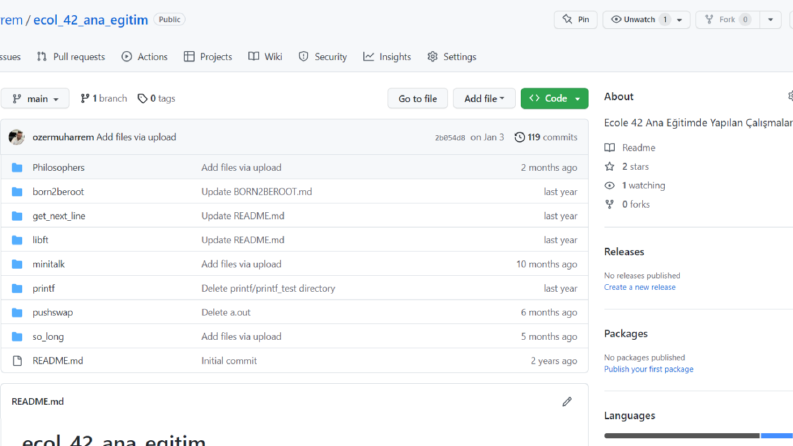Open the Philosophers folder name
The height and width of the screenshot is (446, 793).
(58, 167)
